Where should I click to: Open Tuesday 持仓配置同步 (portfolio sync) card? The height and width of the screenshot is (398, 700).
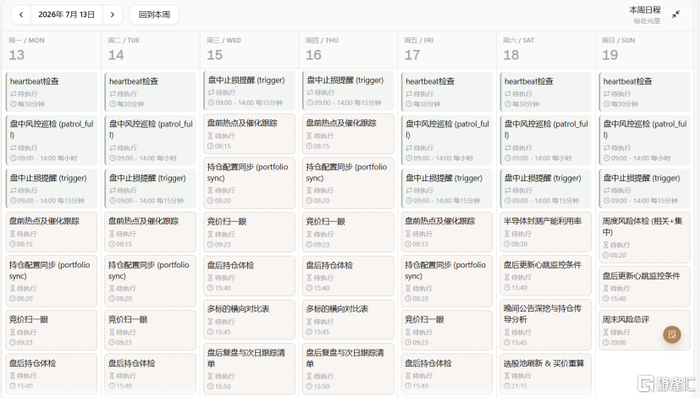pos(150,281)
